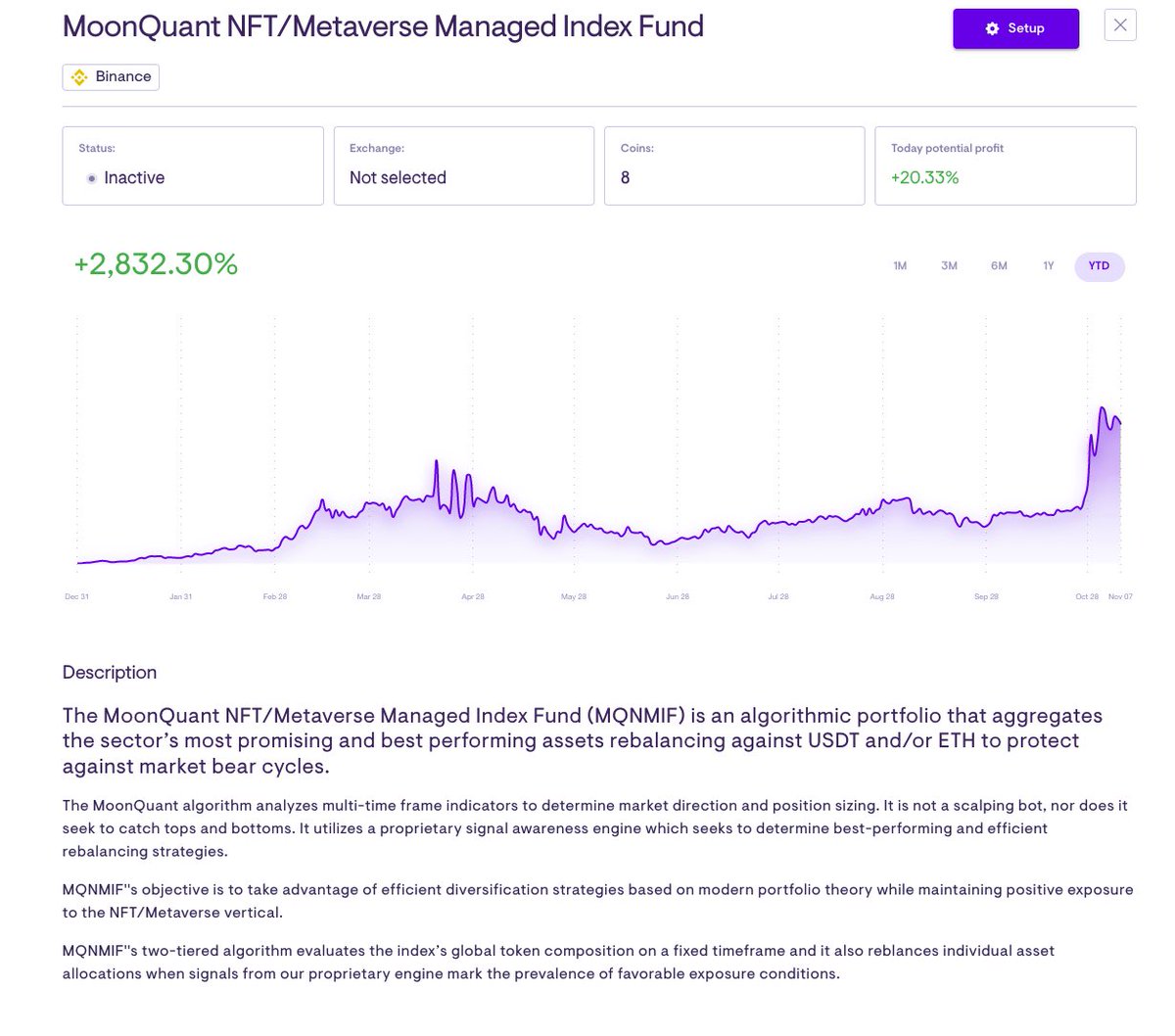Close the fund details panel
Viewport: 1175px width, 1036px height.
(x=1120, y=24)
